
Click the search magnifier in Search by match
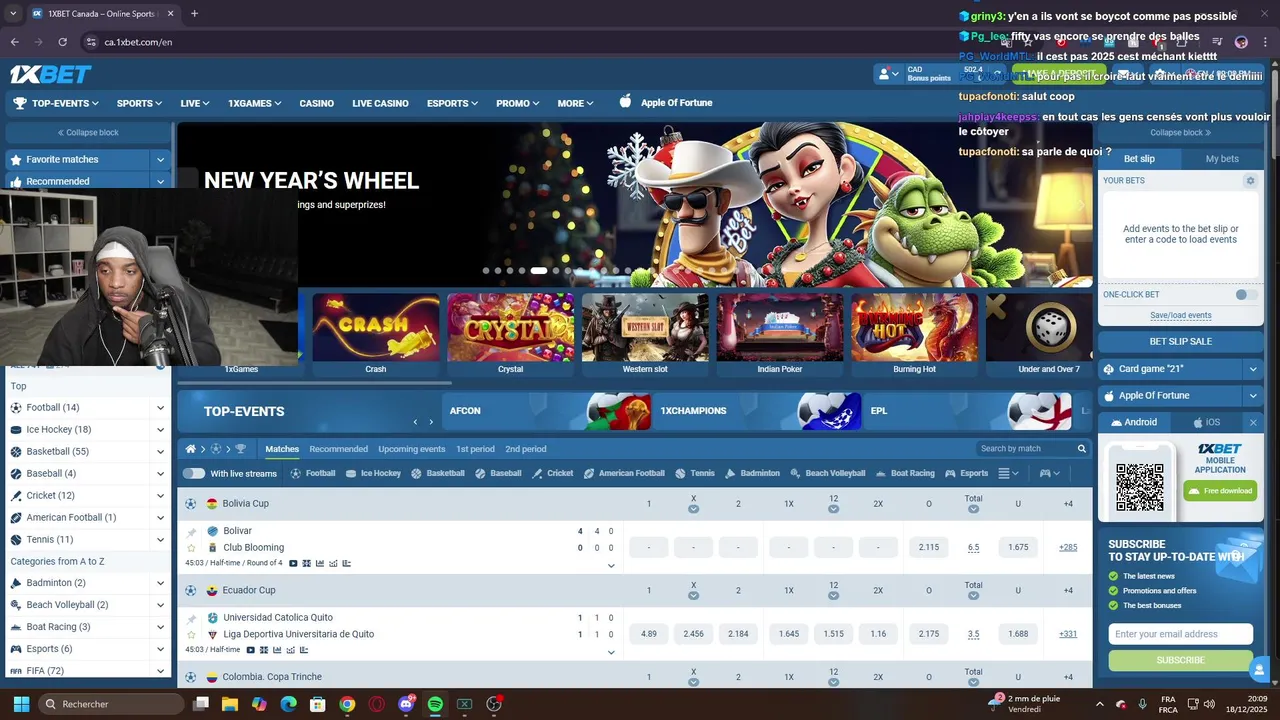point(1081,449)
